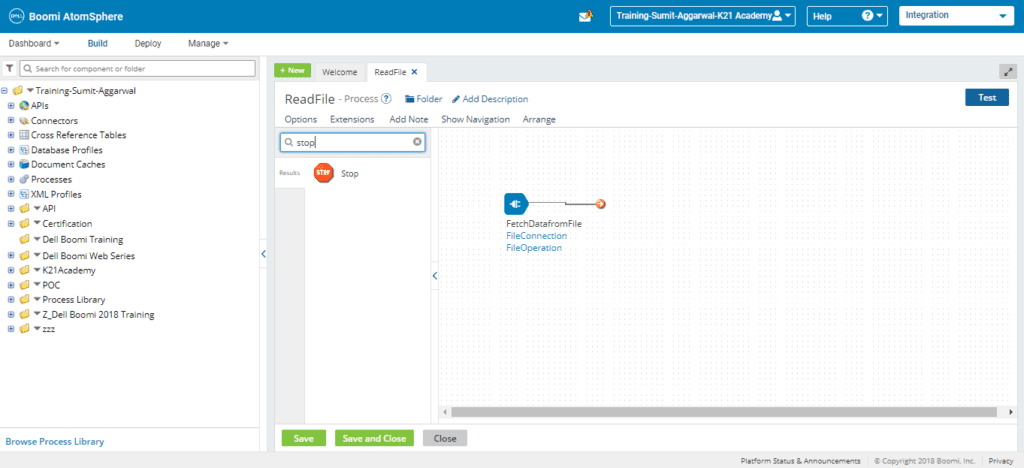The height and width of the screenshot is (468, 1024).
Task: Select the FetchDatafromFile connector shape
Action: 515,204
